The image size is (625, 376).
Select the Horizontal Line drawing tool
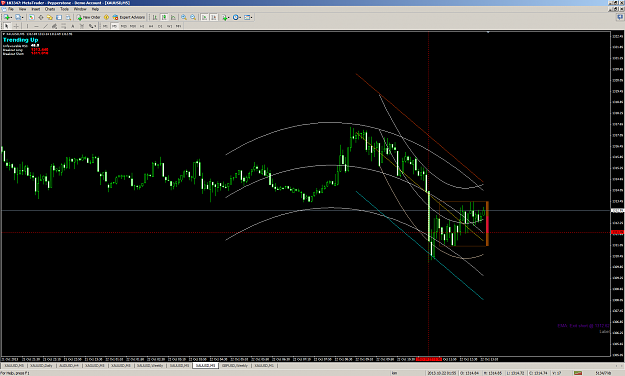[36, 26]
